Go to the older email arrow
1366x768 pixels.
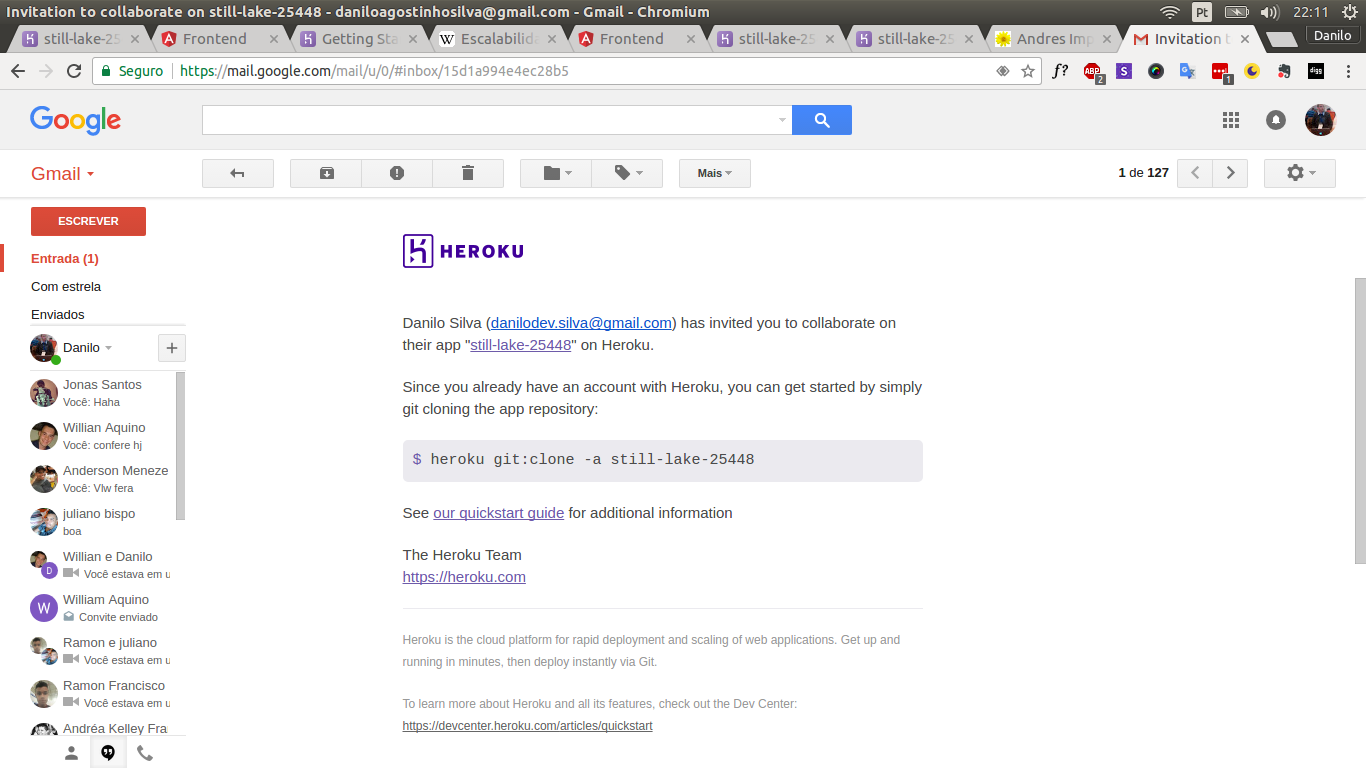click(x=1230, y=173)
